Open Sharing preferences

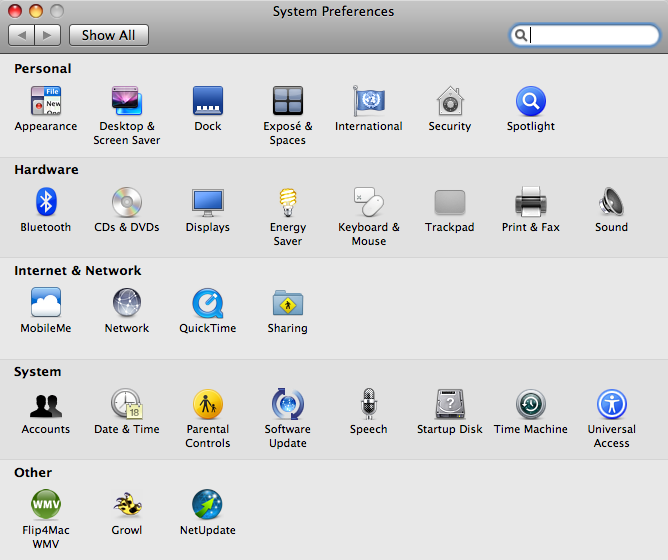[288, 304]
